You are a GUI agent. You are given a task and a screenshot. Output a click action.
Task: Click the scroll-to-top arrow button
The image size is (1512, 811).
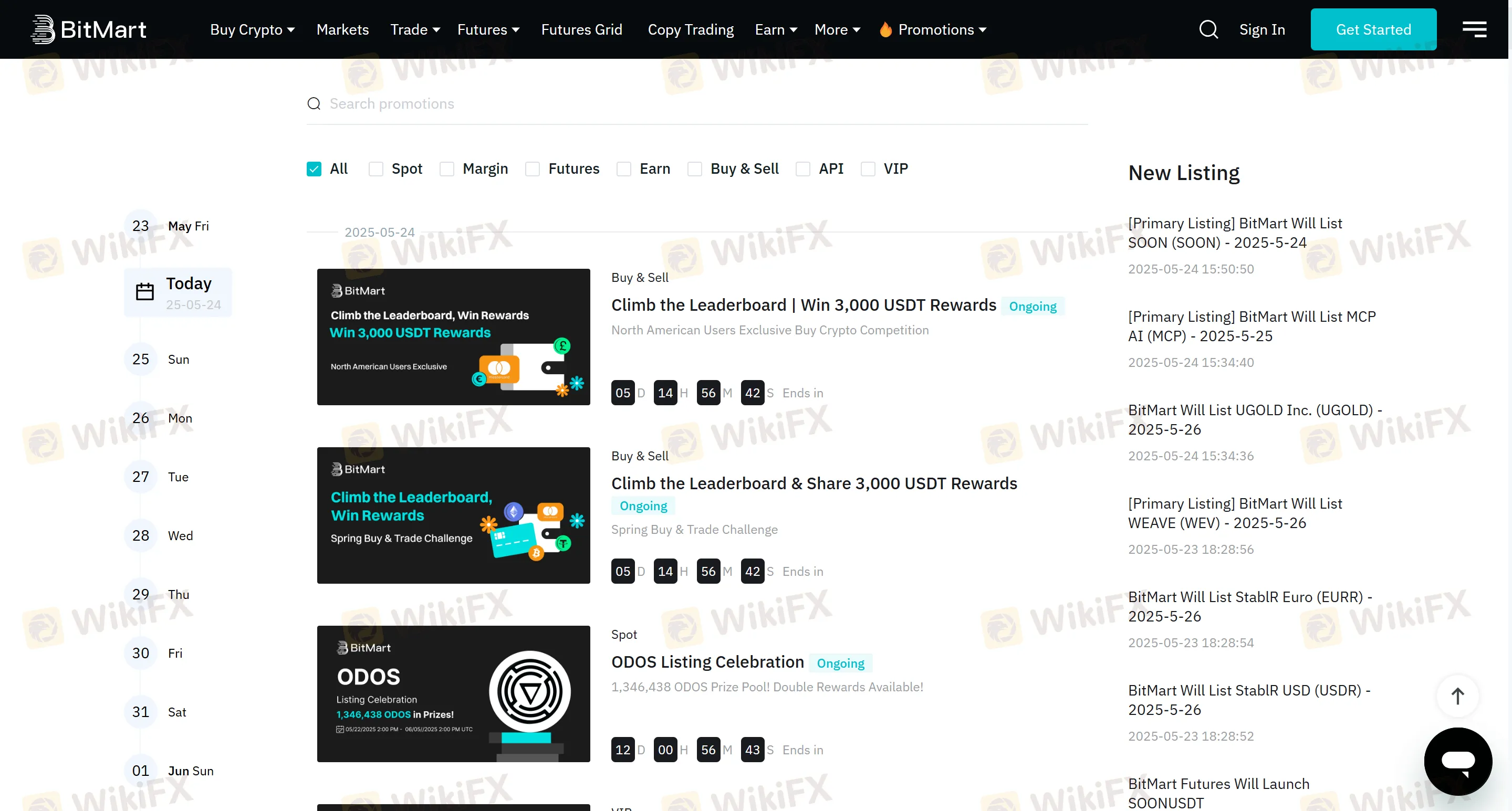pyautogui.click(x=1457, y=696)
